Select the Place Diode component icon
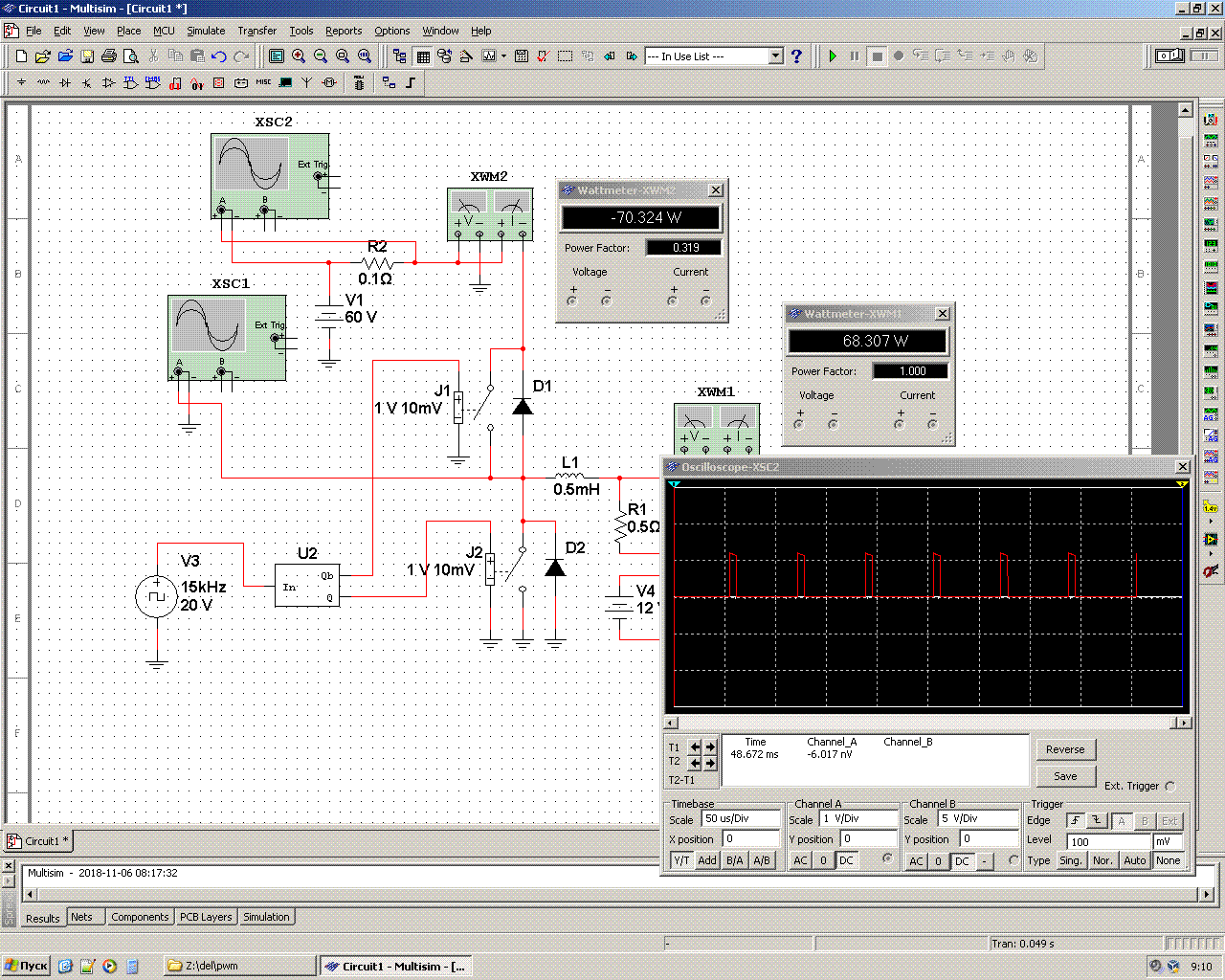 [65, 83]
